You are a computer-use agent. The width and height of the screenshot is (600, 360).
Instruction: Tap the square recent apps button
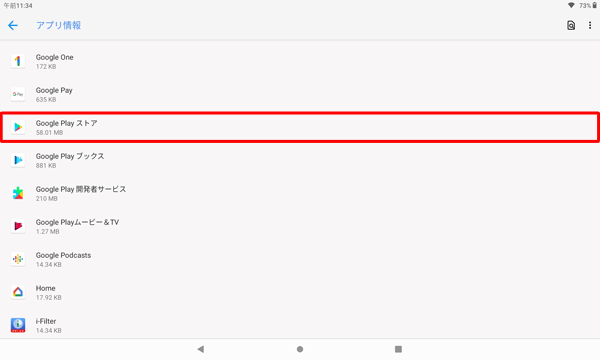[x=398, y=349]
